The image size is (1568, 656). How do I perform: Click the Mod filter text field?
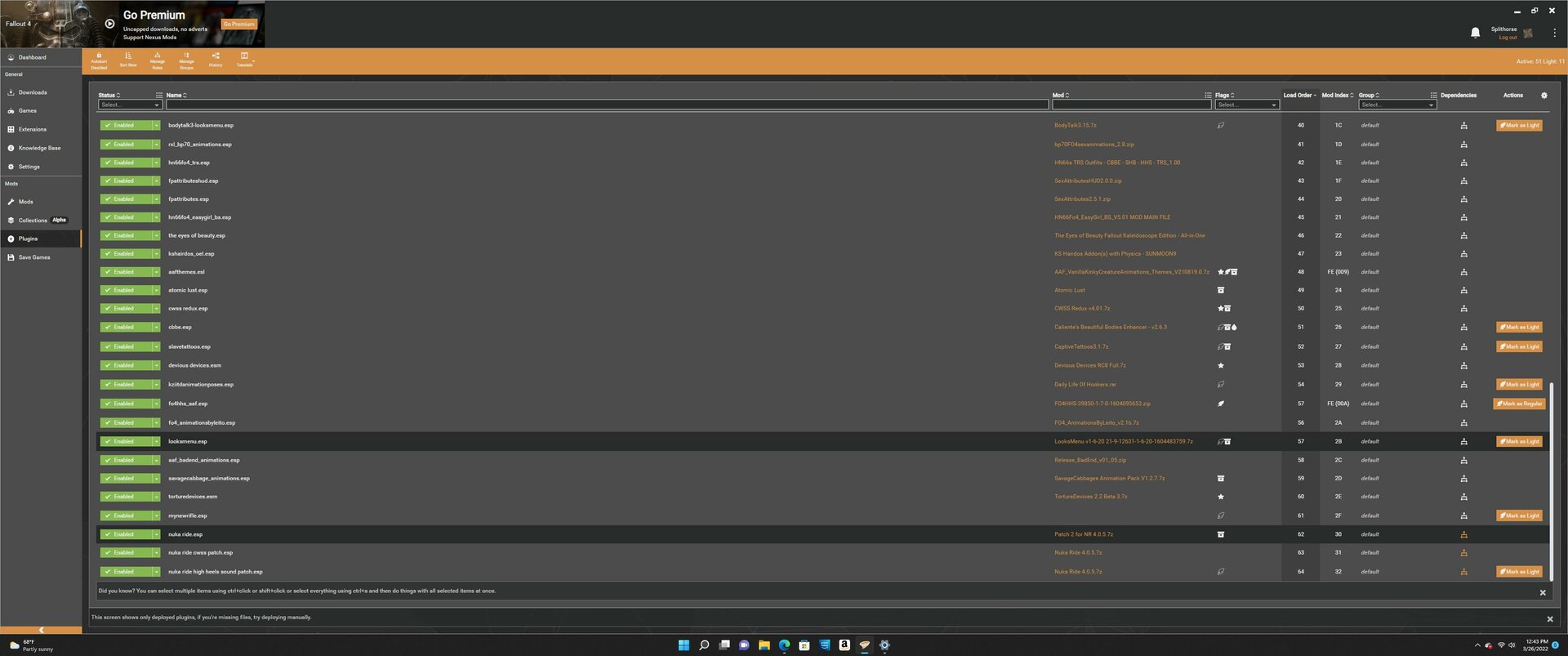(x=1131, y=105)
